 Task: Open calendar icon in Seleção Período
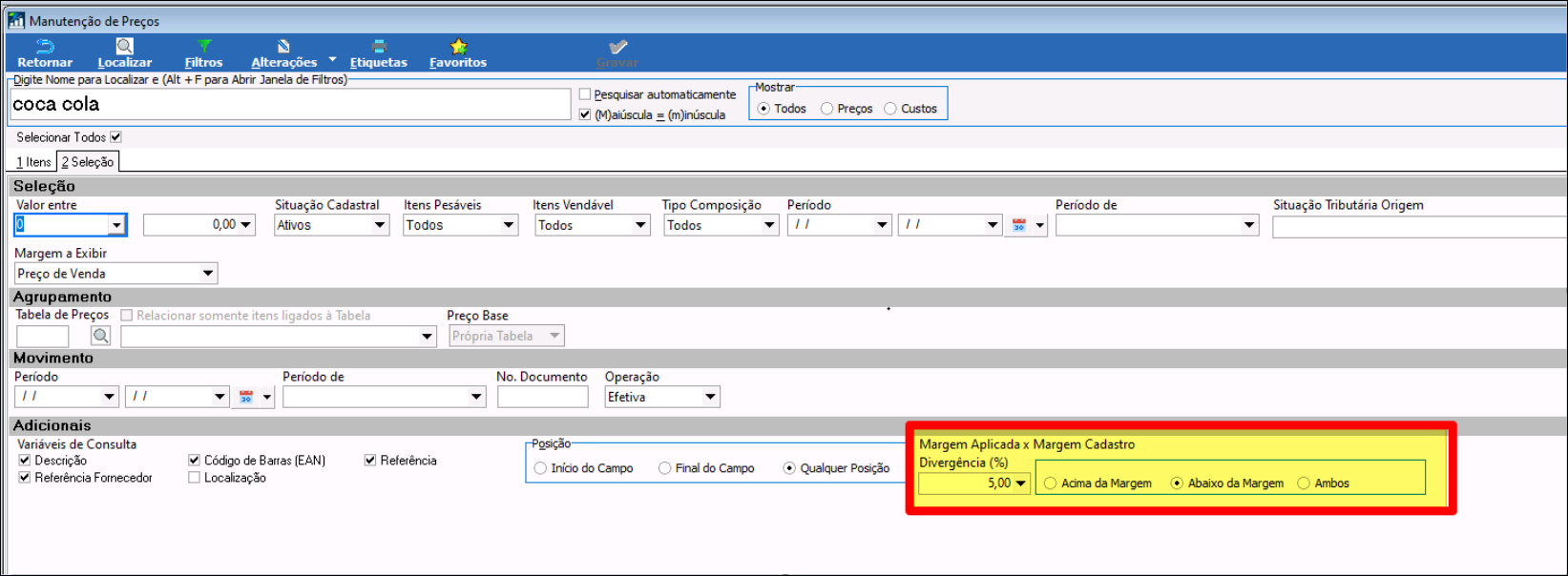coord(1019,225)
